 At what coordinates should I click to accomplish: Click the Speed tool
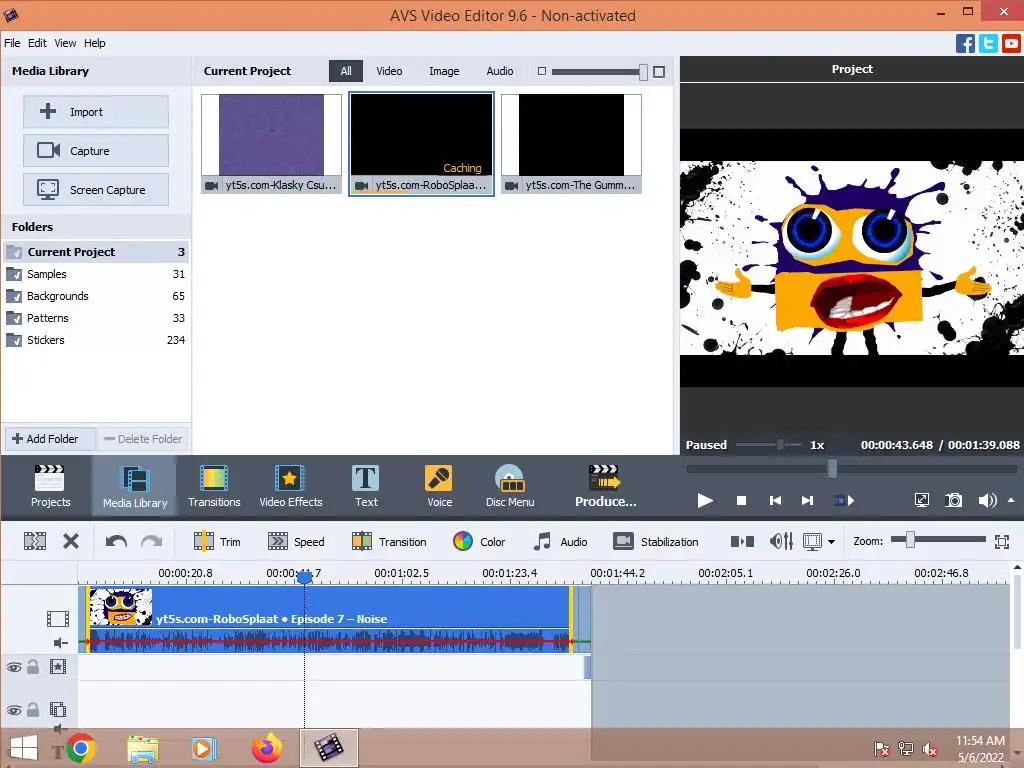tap(296, 541)
